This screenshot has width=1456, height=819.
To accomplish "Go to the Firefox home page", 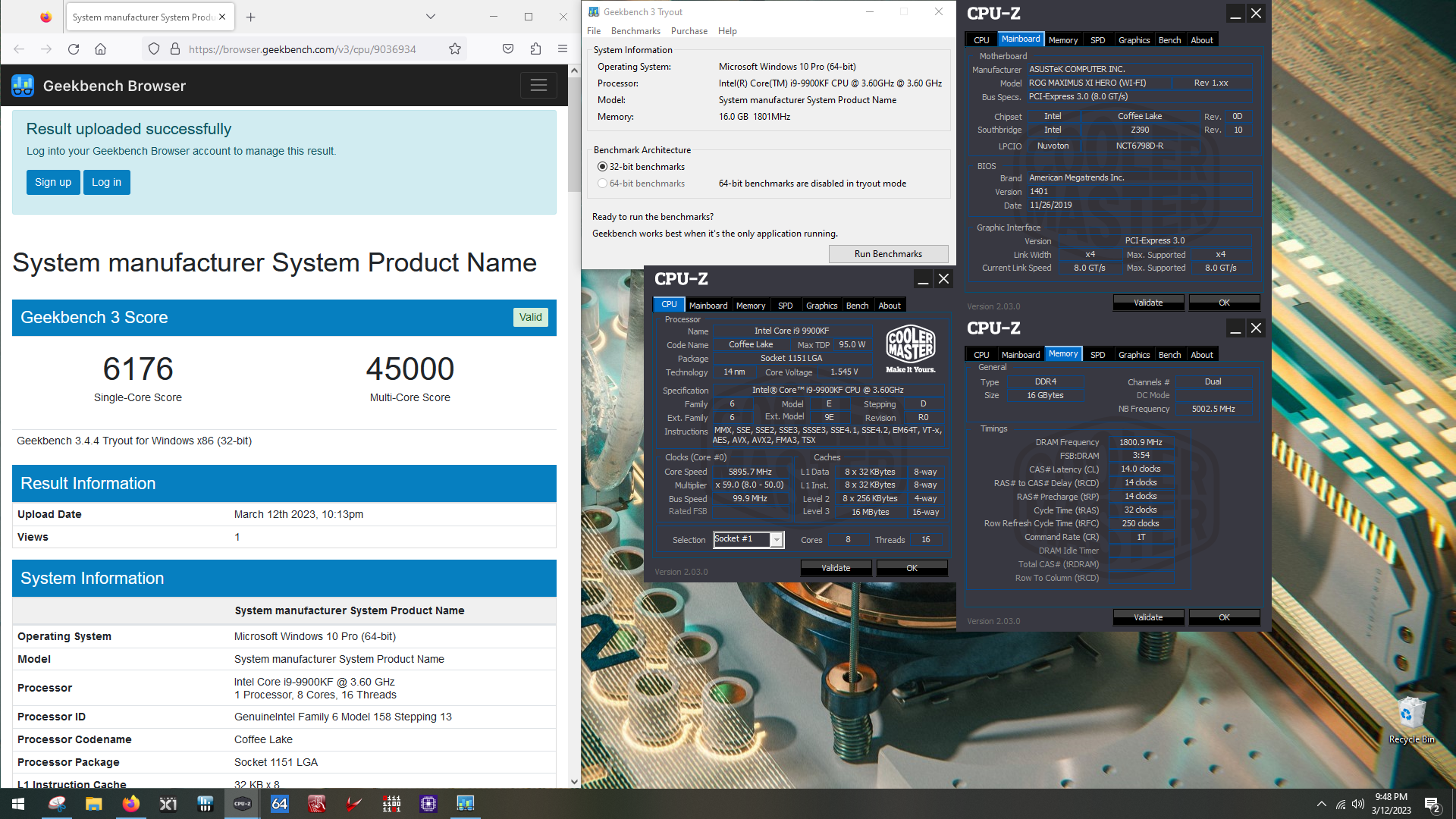I will pyautogui.click(x=100, y=49).
